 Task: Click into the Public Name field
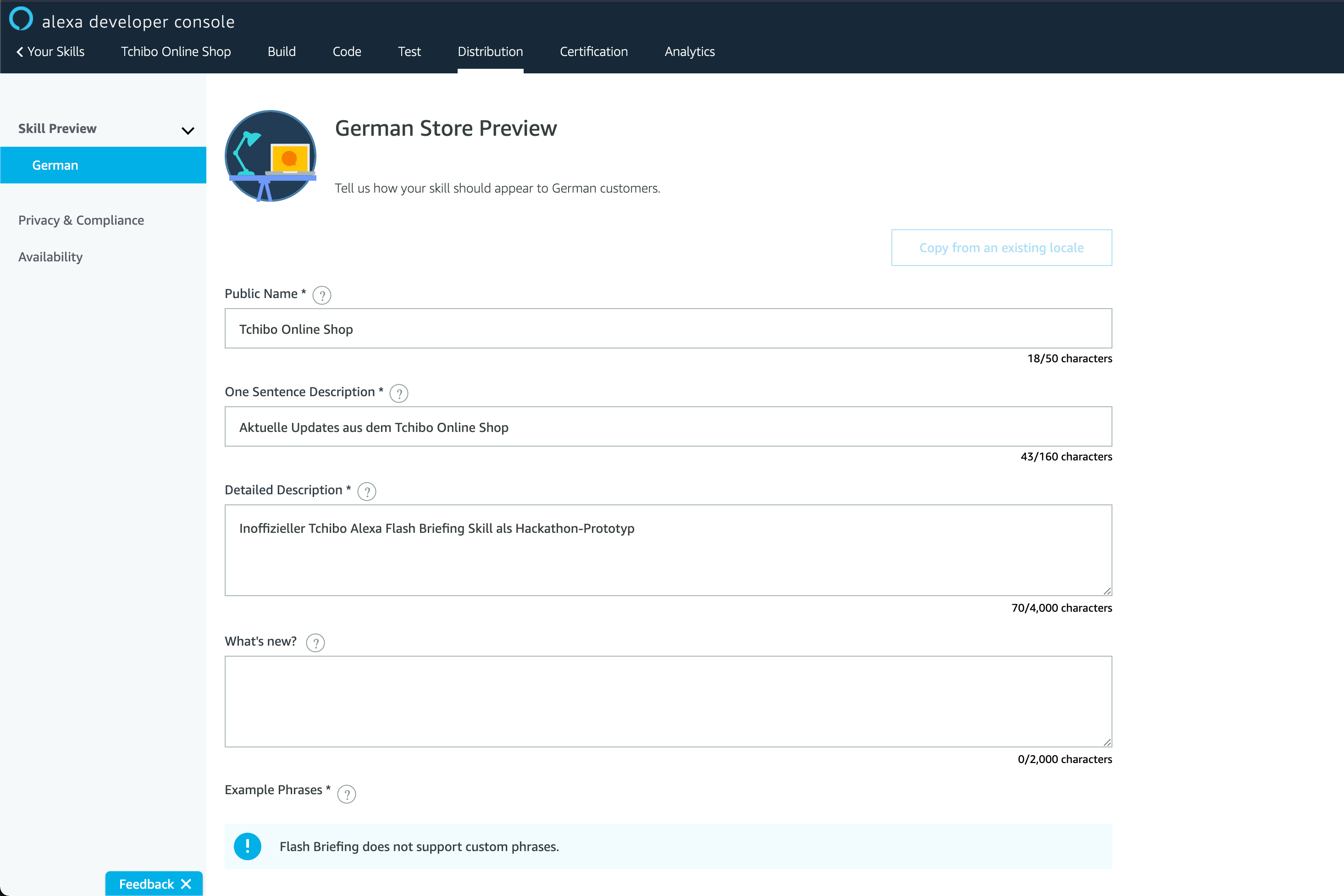coord(668,329)
